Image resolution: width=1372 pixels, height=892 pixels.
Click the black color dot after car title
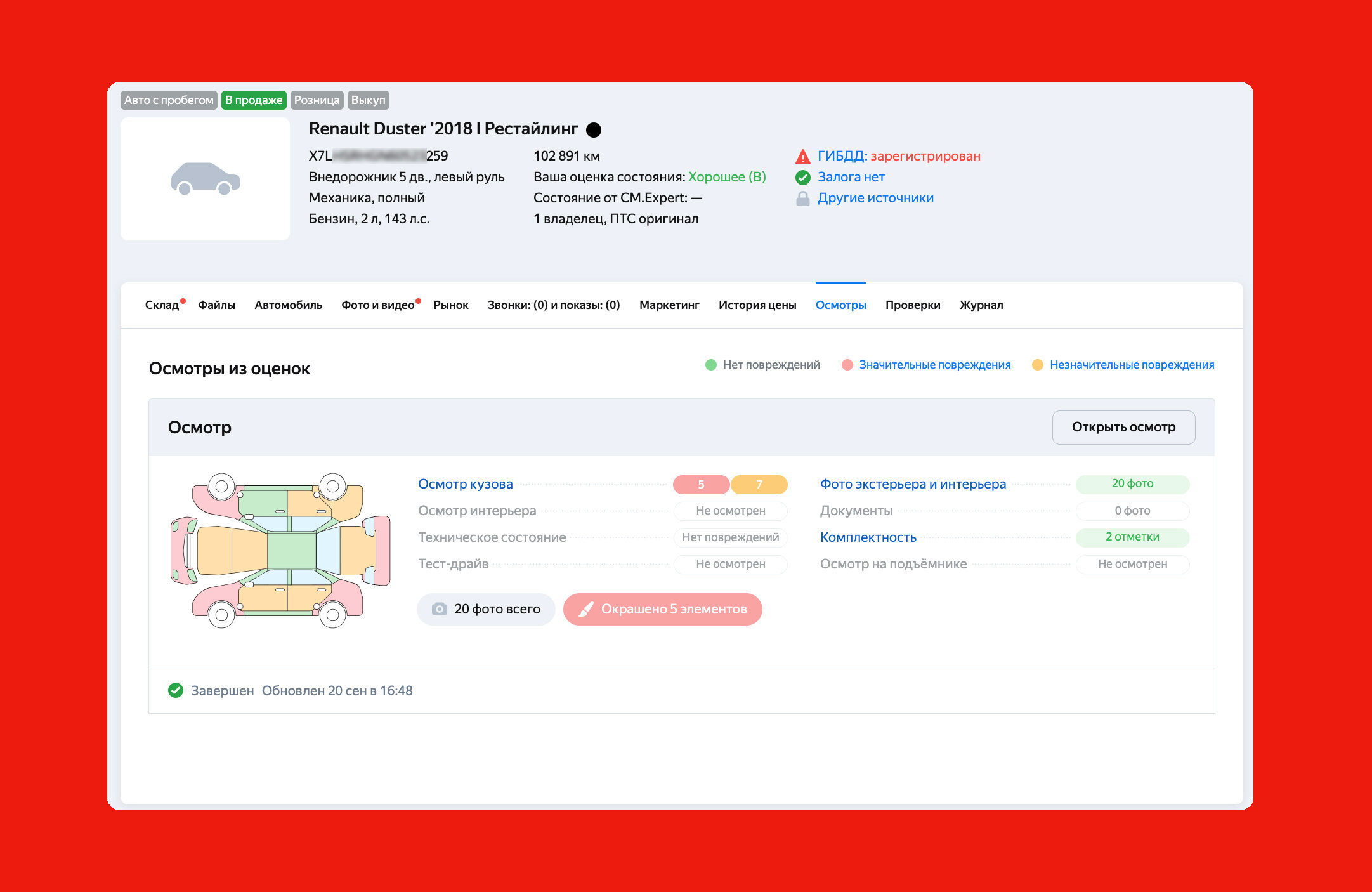coord(594,130)
